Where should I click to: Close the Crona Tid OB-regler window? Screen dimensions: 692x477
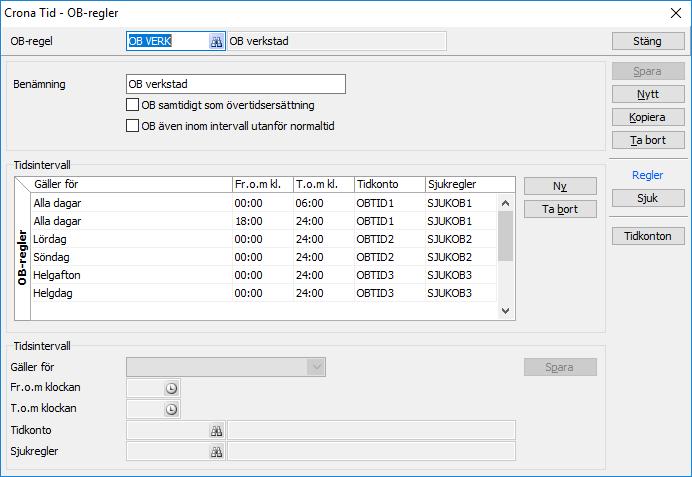[676, 13]
